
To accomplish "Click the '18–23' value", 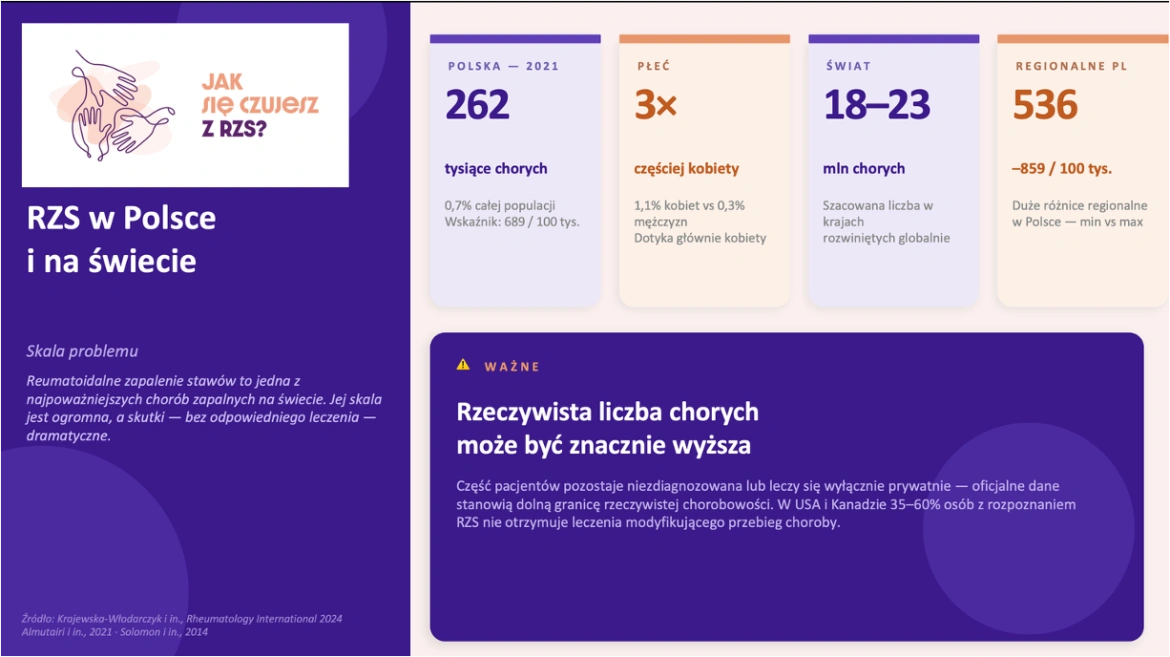I will coord(878,105).
